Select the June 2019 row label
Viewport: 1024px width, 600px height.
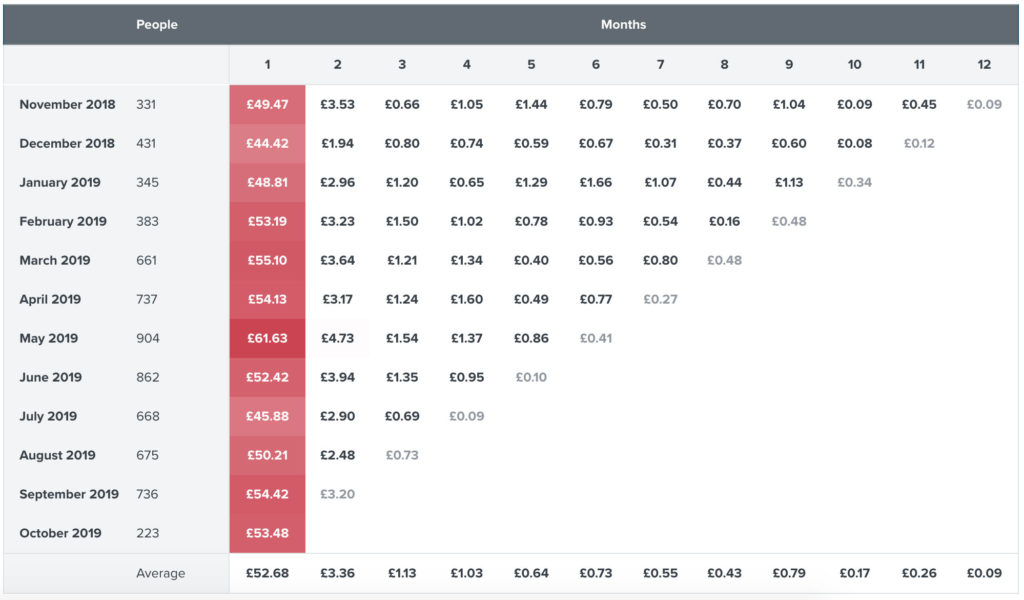point(50,377)
